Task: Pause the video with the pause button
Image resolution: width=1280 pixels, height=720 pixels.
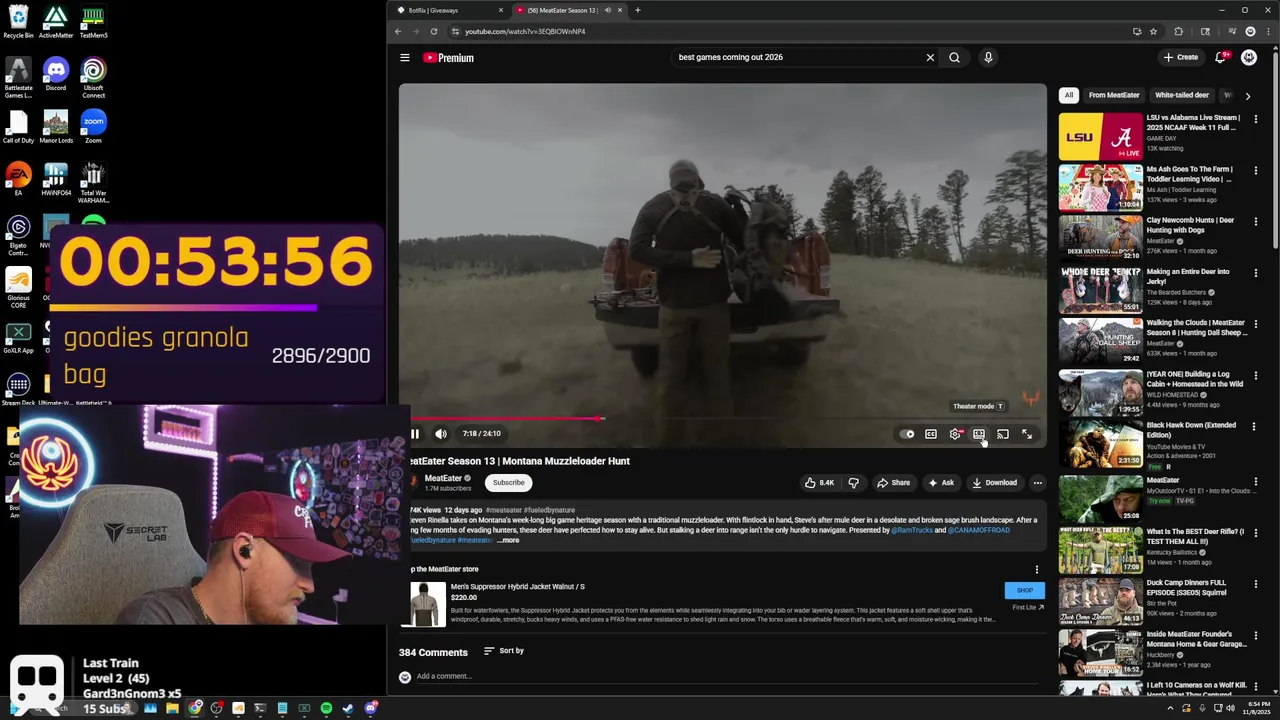Action: point(415,434)
